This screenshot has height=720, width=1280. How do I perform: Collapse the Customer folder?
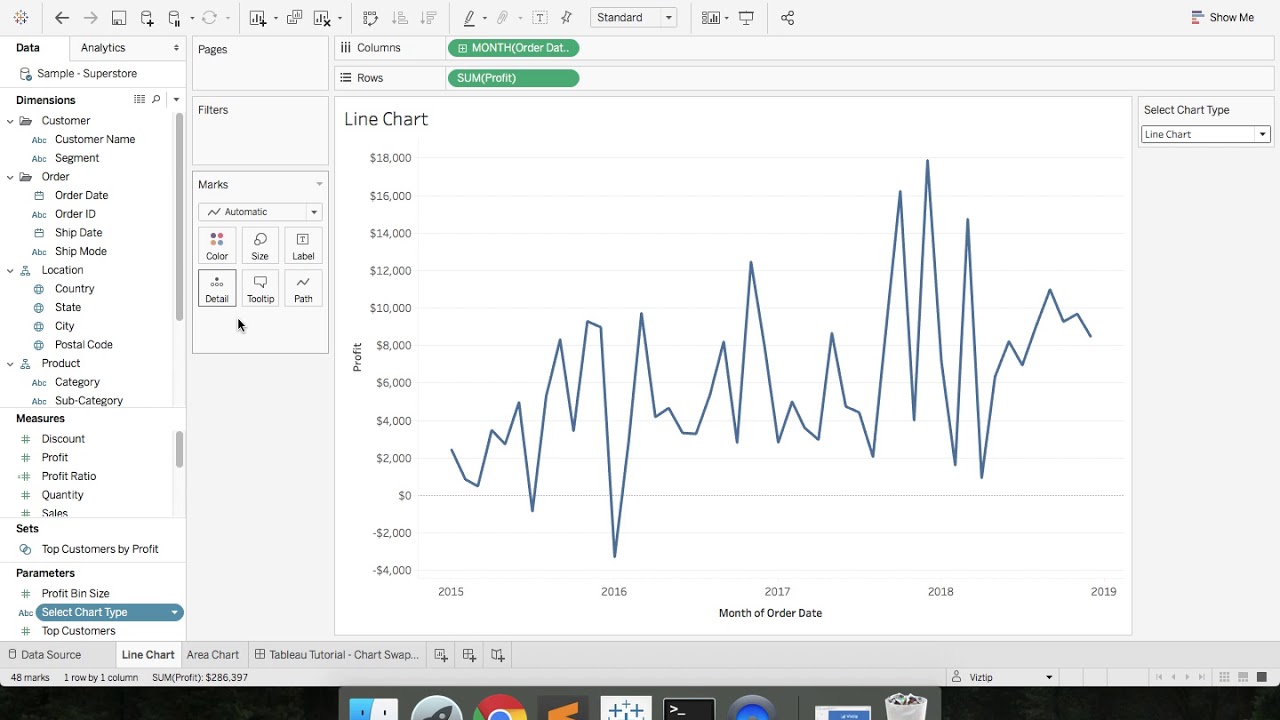coord(10,121)
